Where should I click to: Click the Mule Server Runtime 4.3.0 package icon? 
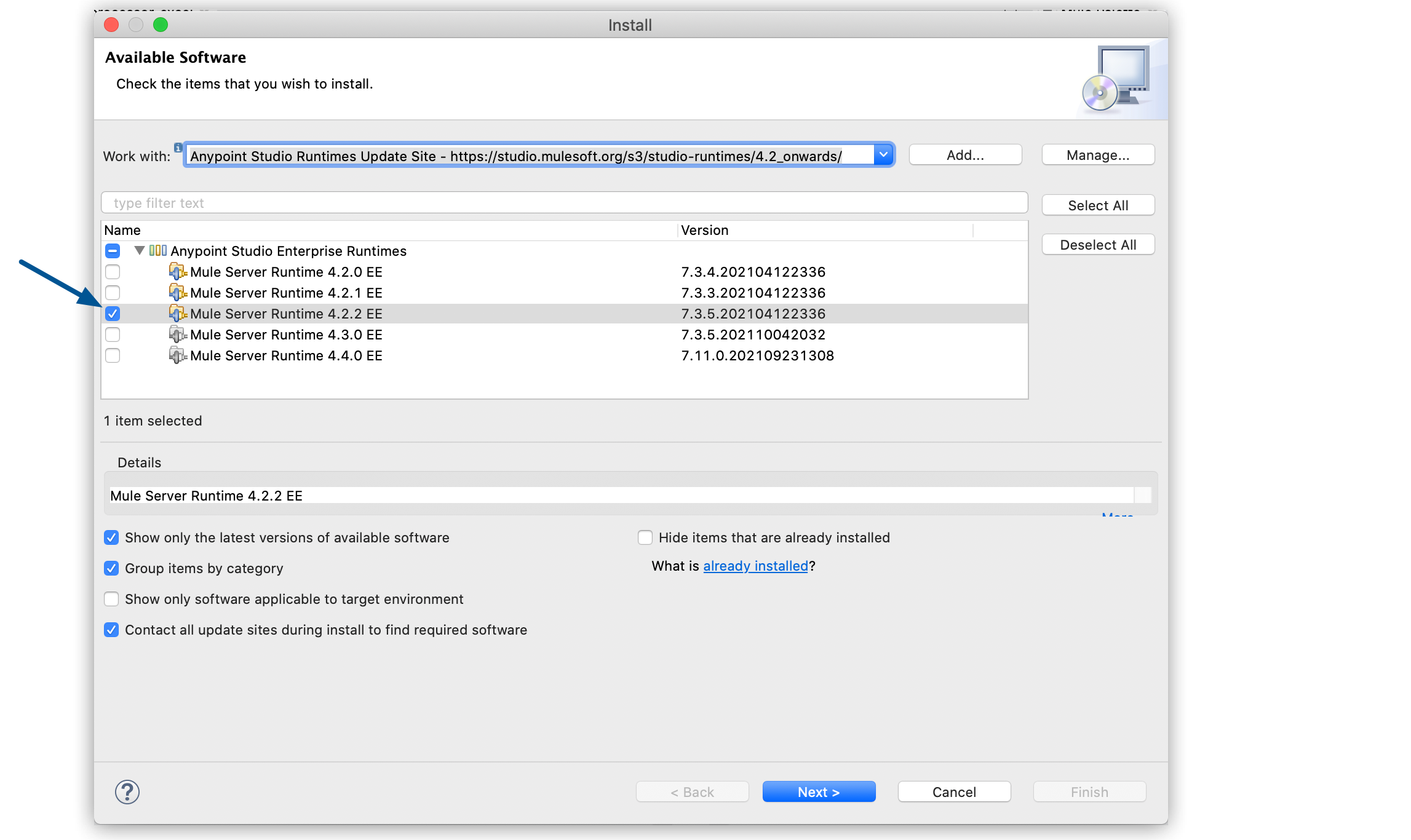pyautogui.click(x=178, y=335)
